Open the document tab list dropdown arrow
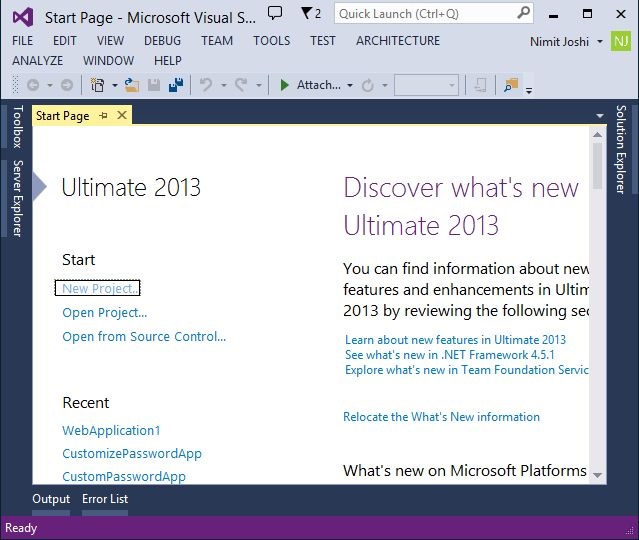Screen dimensions: 639x540 599,116
